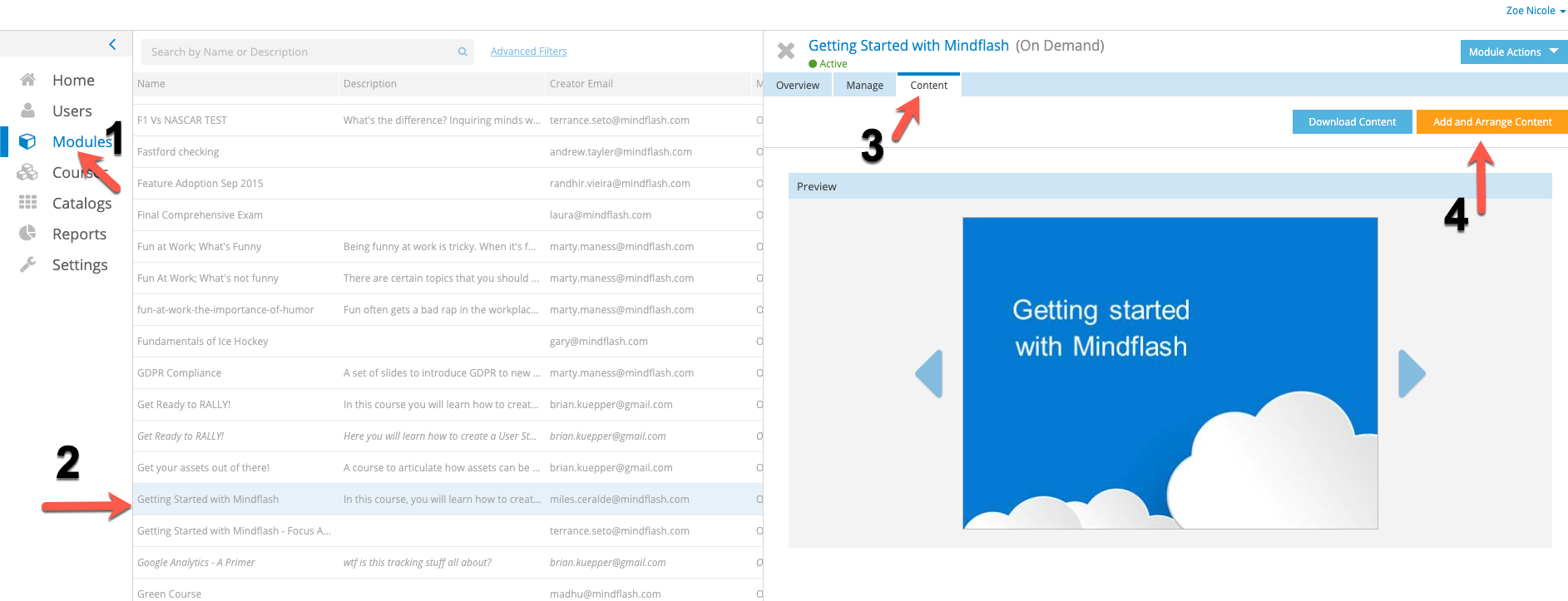Sort by the Creator Email column header

(x=648, y=84)
